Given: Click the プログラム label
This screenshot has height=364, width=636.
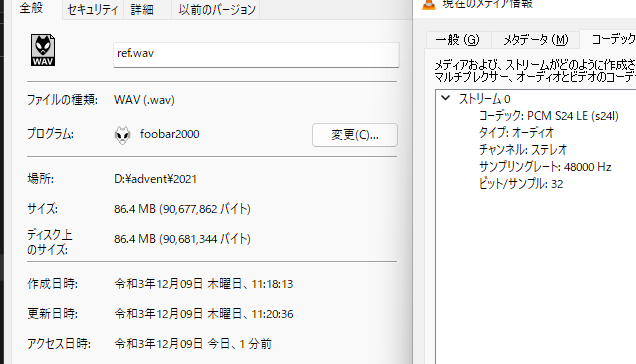Looking at the screenshot, I should click(50, 134).
